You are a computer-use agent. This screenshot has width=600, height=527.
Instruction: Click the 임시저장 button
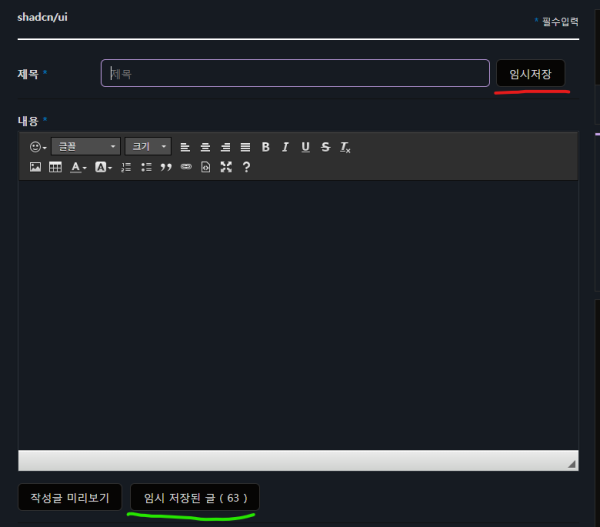point(530,73)
